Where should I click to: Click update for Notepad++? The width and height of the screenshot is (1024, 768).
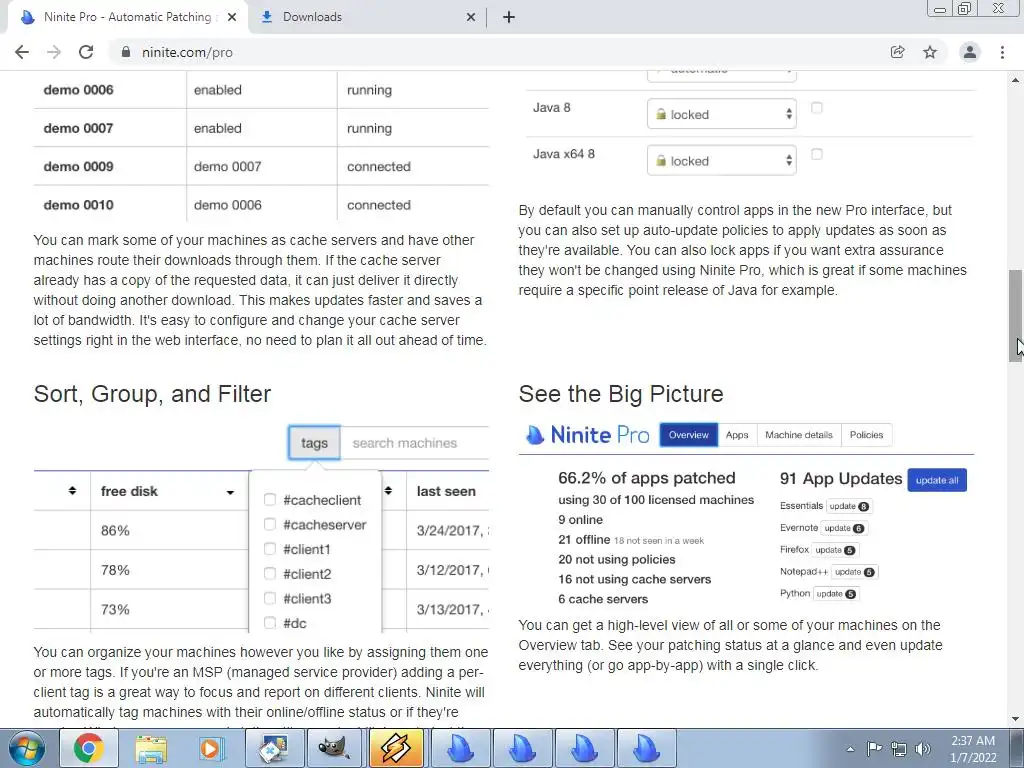(855, 572)
